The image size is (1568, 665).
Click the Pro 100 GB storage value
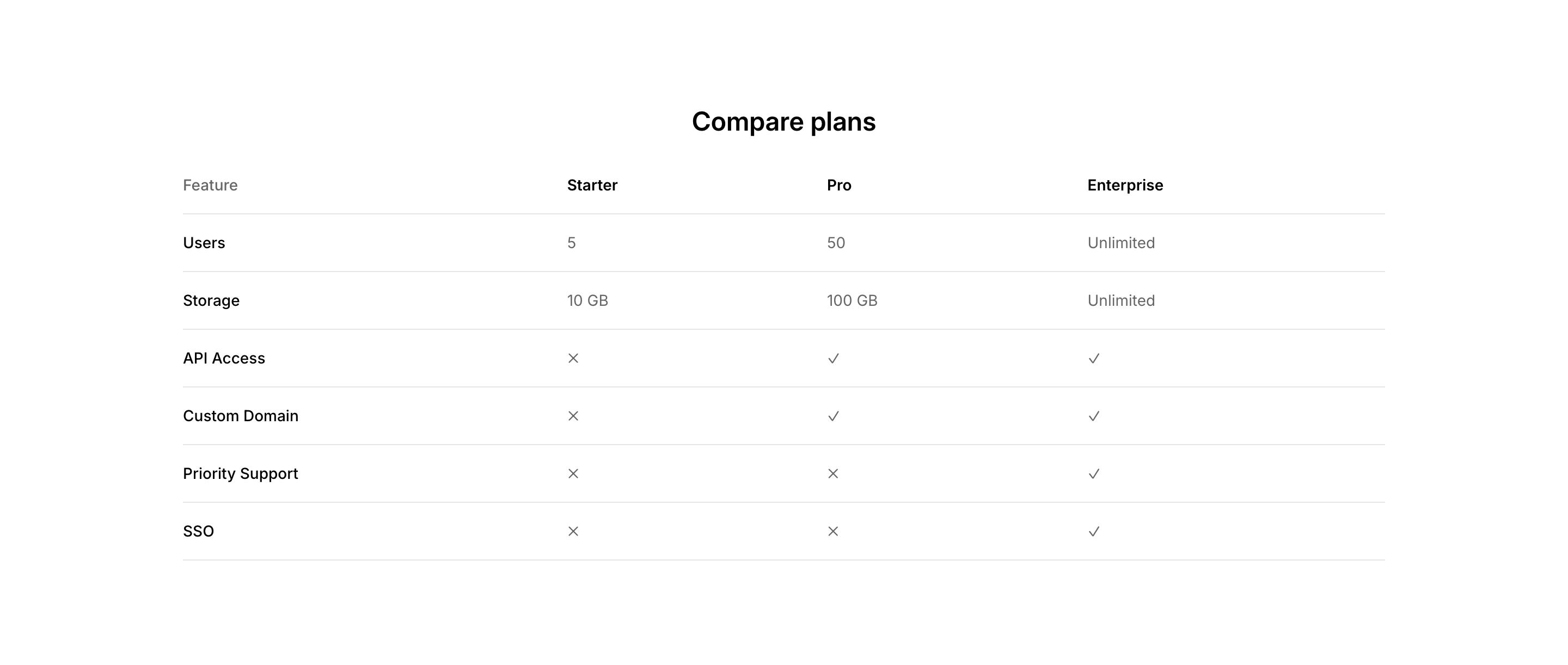[852, 300]
